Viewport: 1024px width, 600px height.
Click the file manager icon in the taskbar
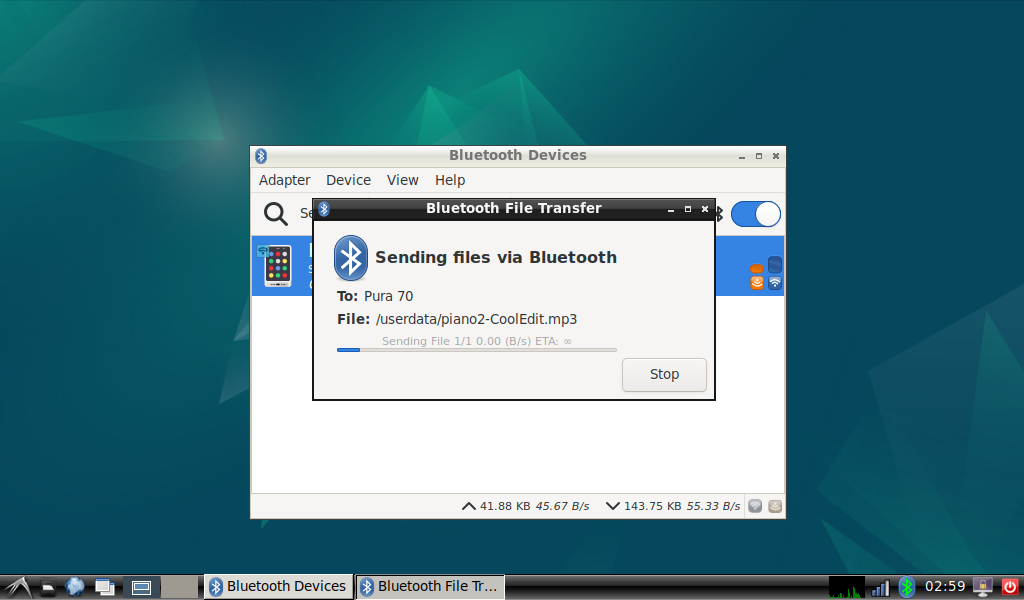[48, 588]
